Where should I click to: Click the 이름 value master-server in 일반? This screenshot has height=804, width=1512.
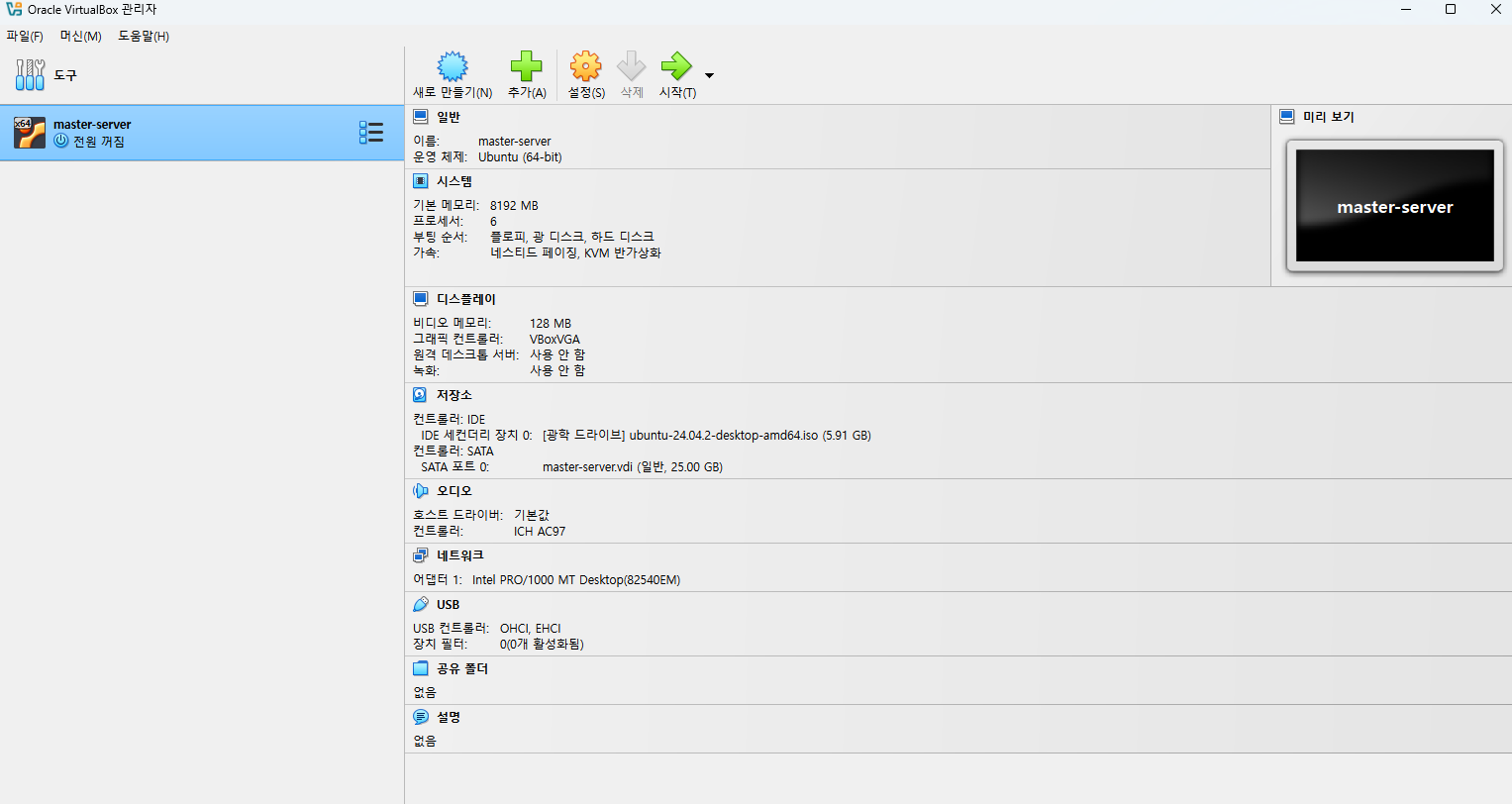point(515,142)
